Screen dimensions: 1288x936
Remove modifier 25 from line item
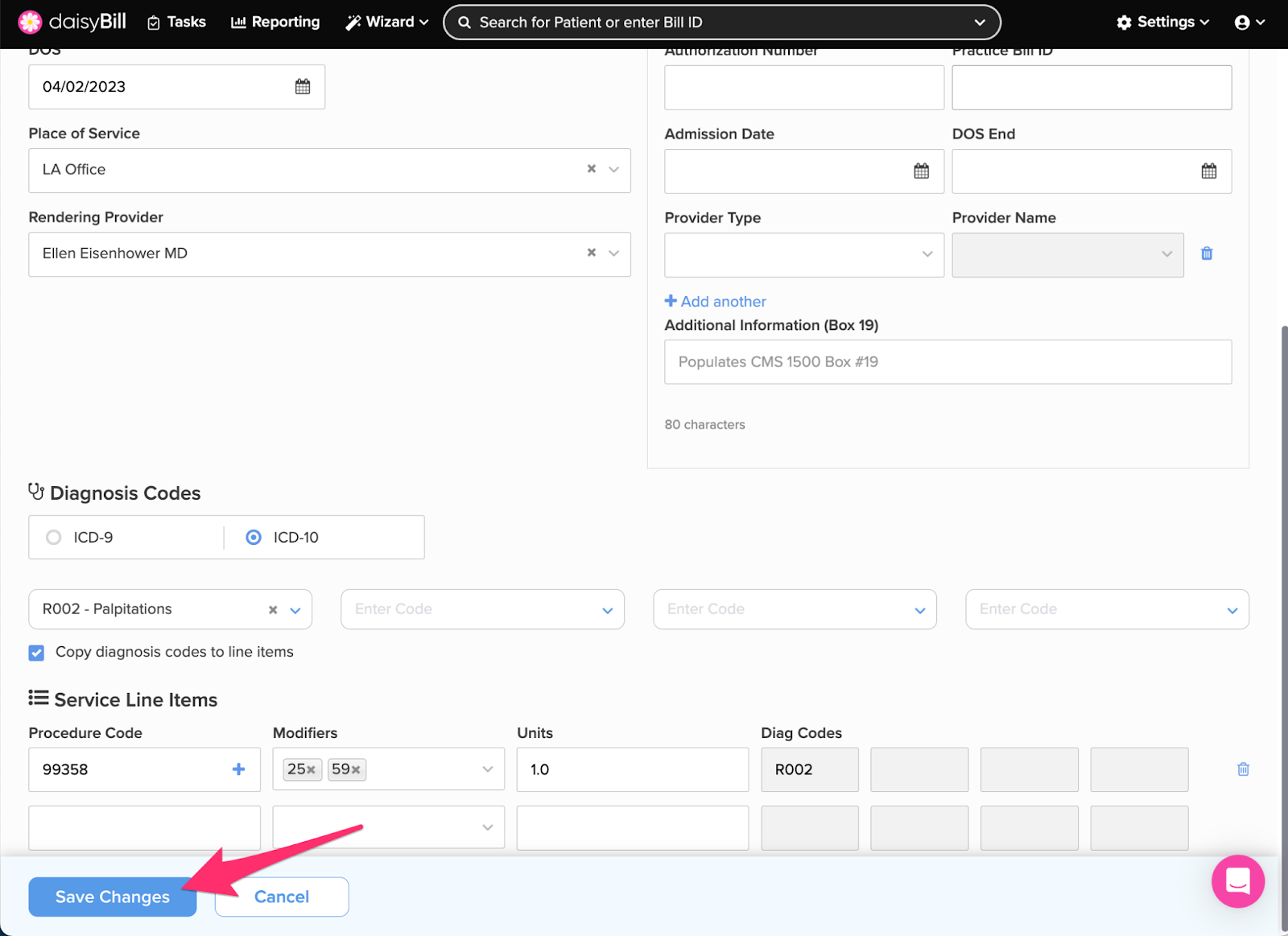click(x=311, y=770)
